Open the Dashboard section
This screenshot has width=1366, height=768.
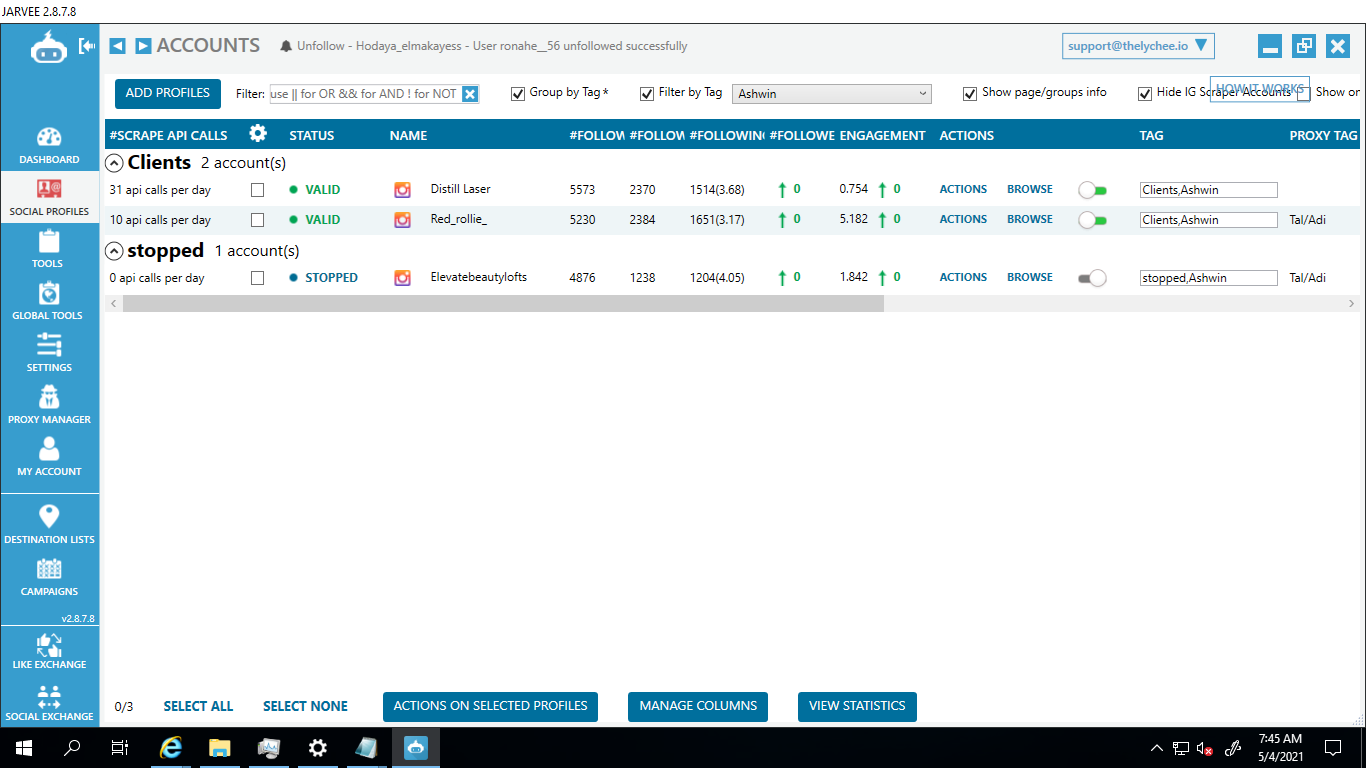point(49,146)
